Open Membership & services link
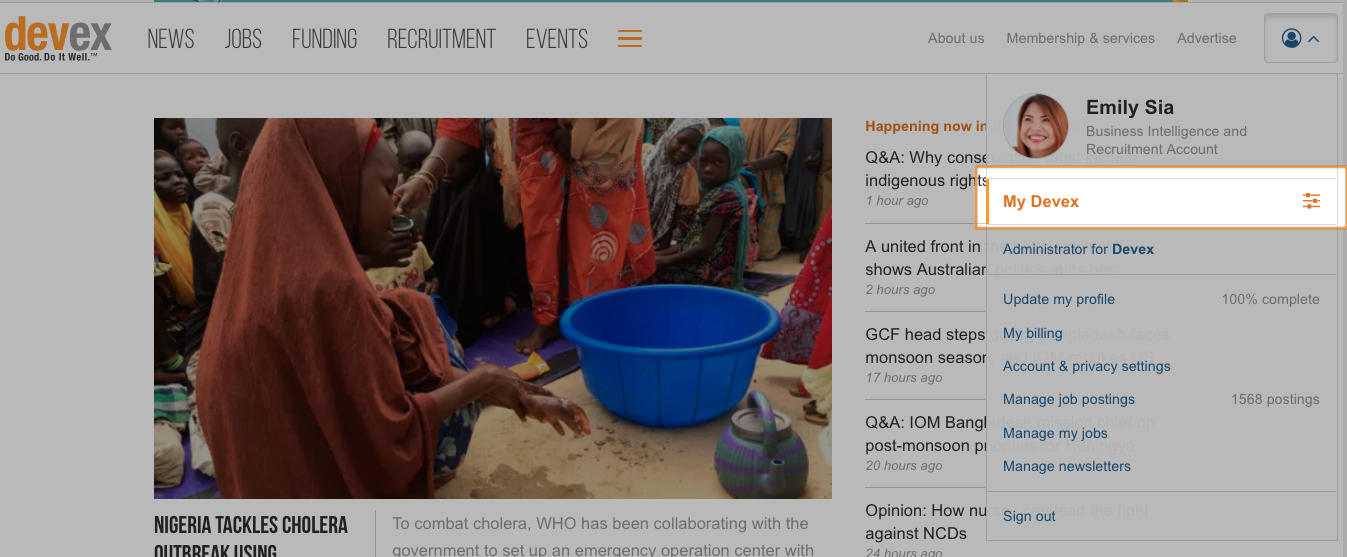Image resolution: width=1347 pixels, height=557 pixels. point(1080,38)
